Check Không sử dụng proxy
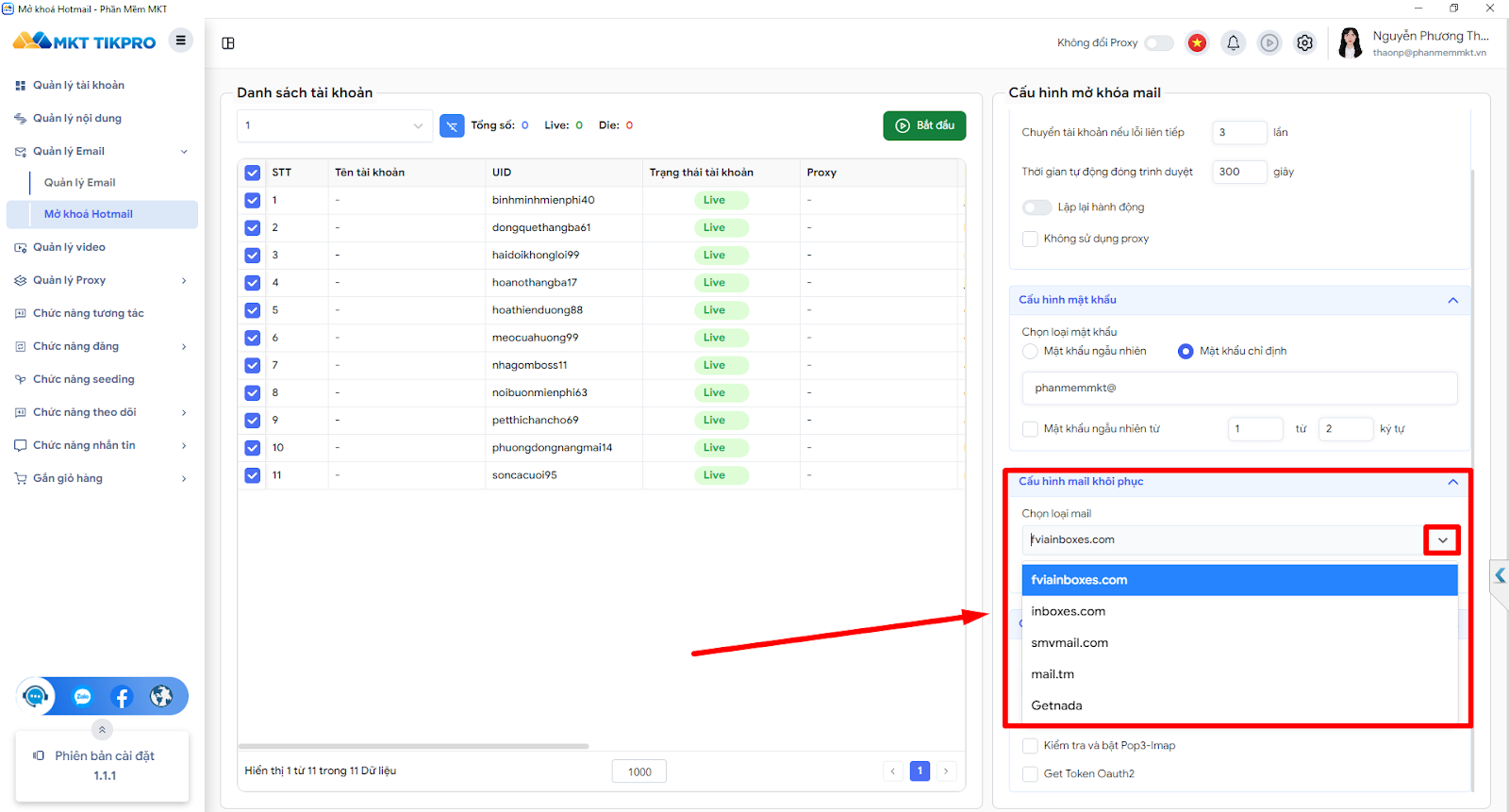Screen dimensions: 1509x812 1030,239
